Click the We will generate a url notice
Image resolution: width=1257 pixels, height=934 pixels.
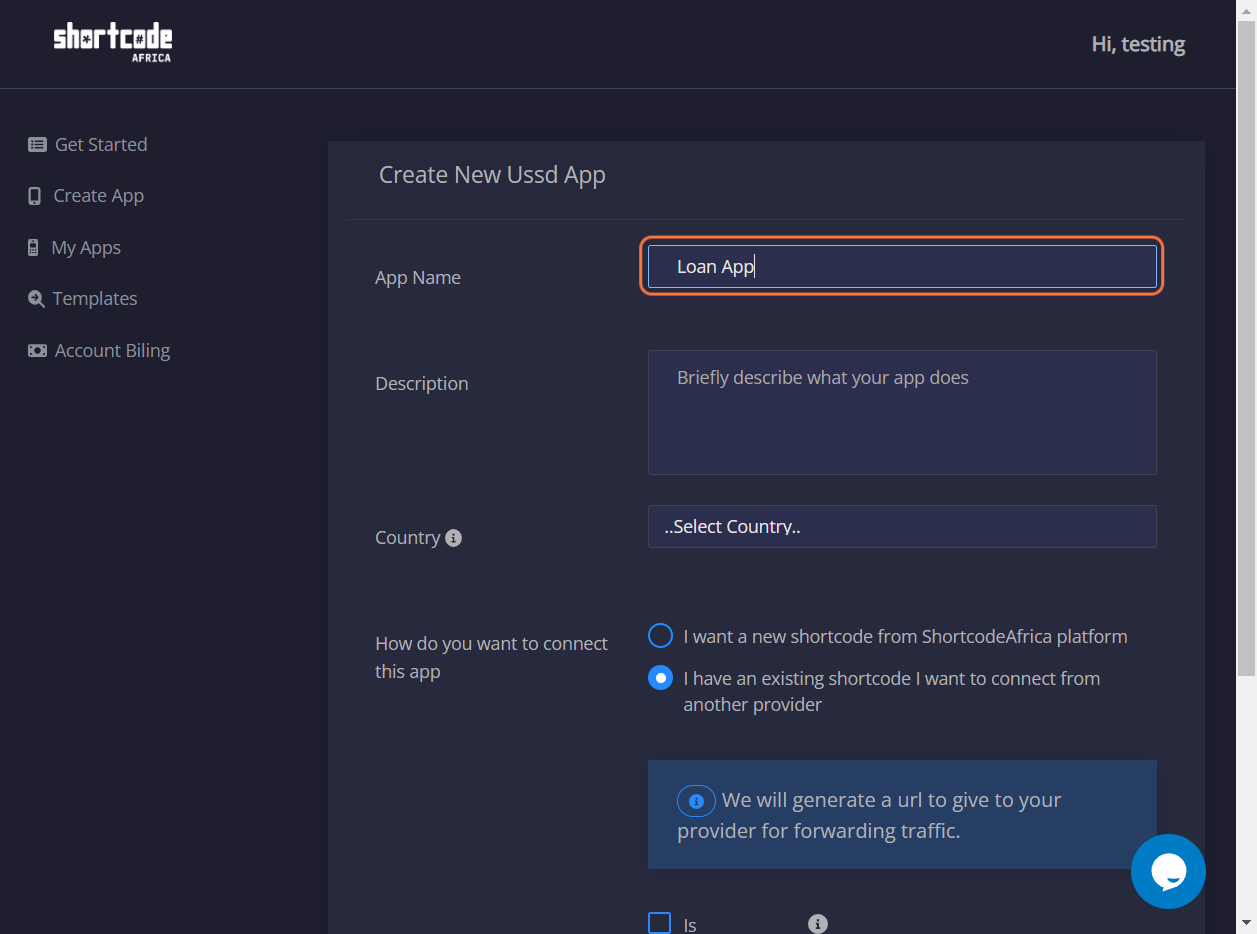902,815
